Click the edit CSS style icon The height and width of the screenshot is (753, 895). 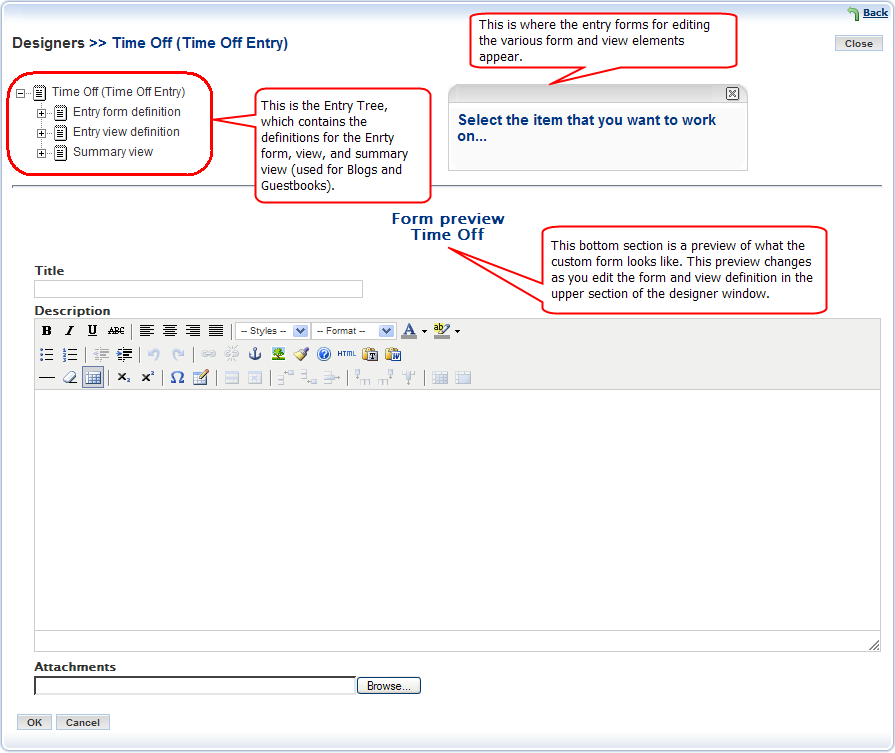pyautogui.click(x=200, y=378)
